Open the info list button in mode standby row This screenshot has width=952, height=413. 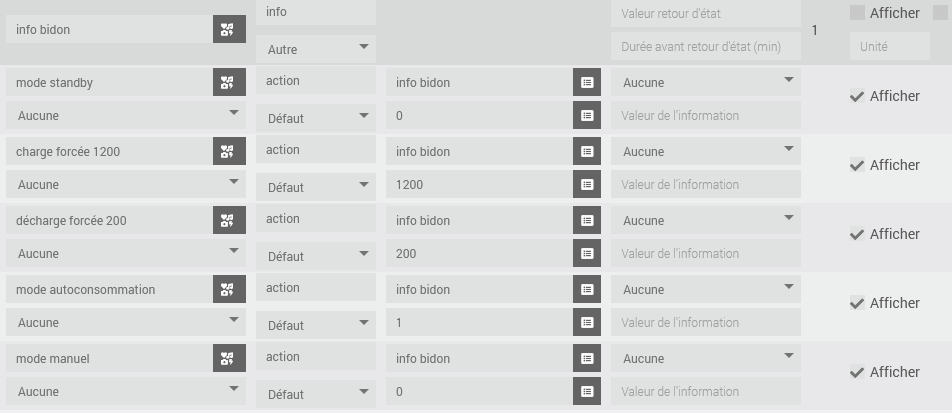(587, 83)
